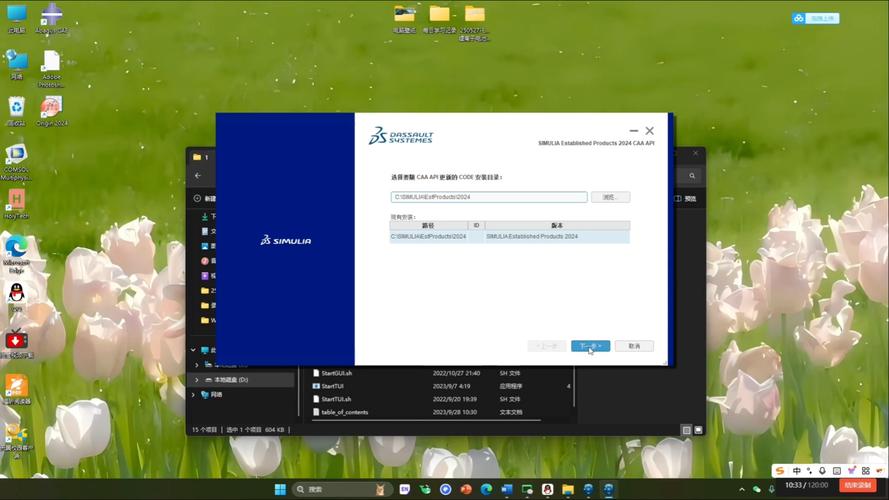Click the 下一步 (Next) button in installer
The height and width of the screenshot is (500, 889).
(x=589, y=346)
